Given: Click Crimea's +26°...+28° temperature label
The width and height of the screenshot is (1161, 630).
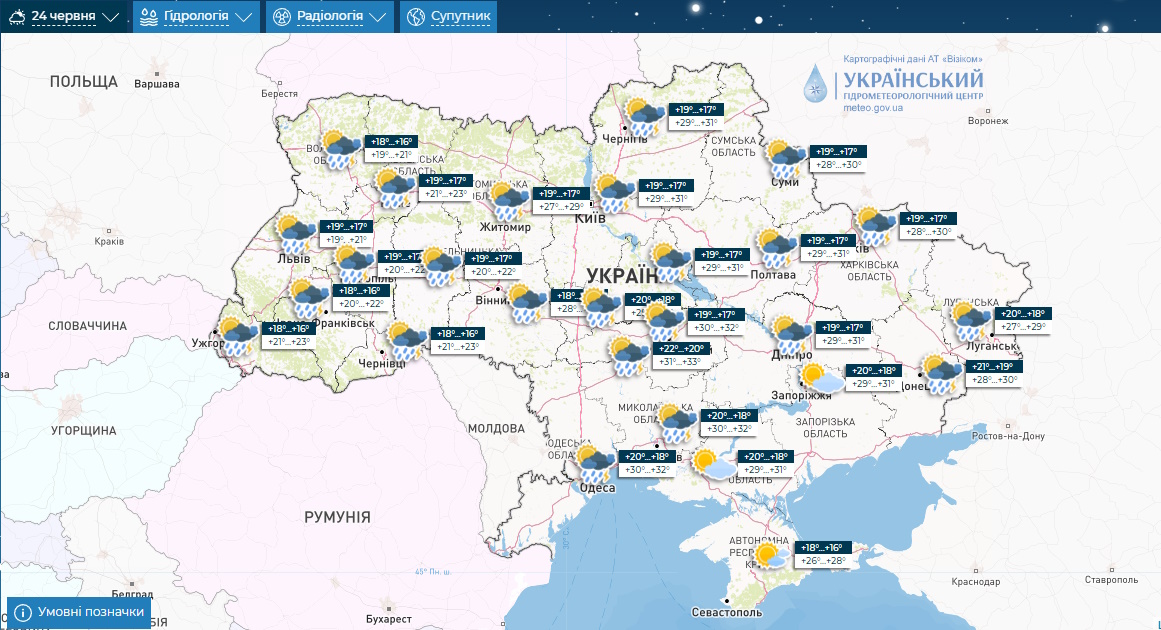Looking at the screenshot, I should click(x=824, y=560).
